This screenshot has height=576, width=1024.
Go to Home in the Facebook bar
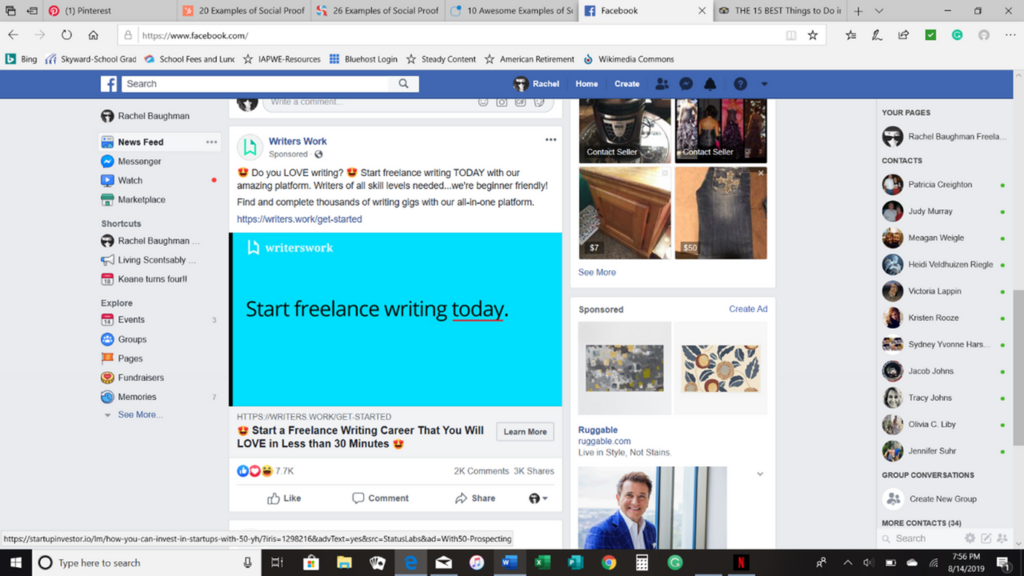586,84
